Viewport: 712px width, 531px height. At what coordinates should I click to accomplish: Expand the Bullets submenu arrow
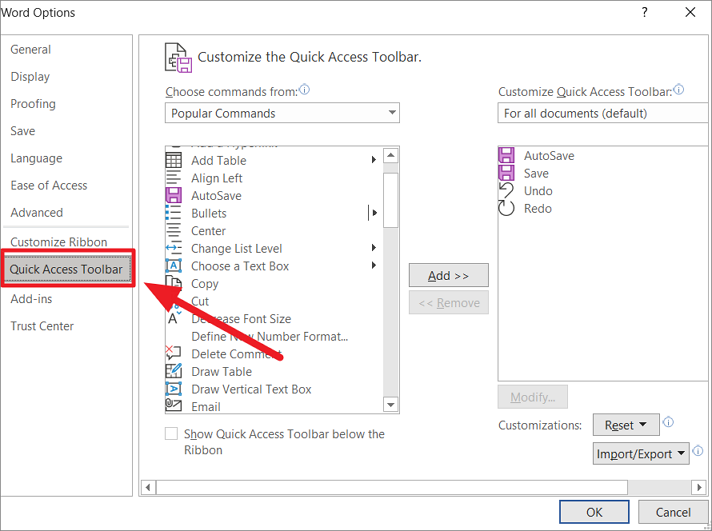[375, 213]
